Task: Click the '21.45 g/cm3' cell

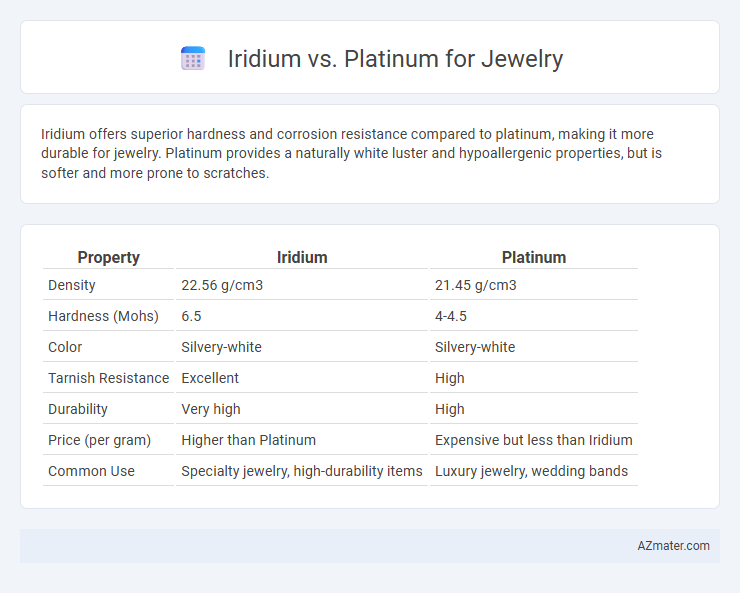Action: pyautogui.click(x=476, y=285)
